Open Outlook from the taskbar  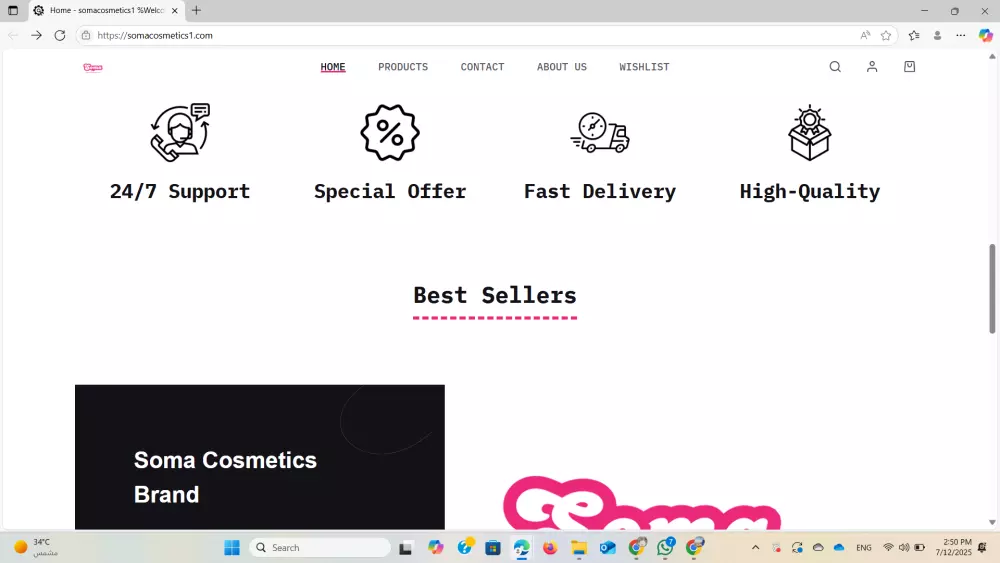607,547
